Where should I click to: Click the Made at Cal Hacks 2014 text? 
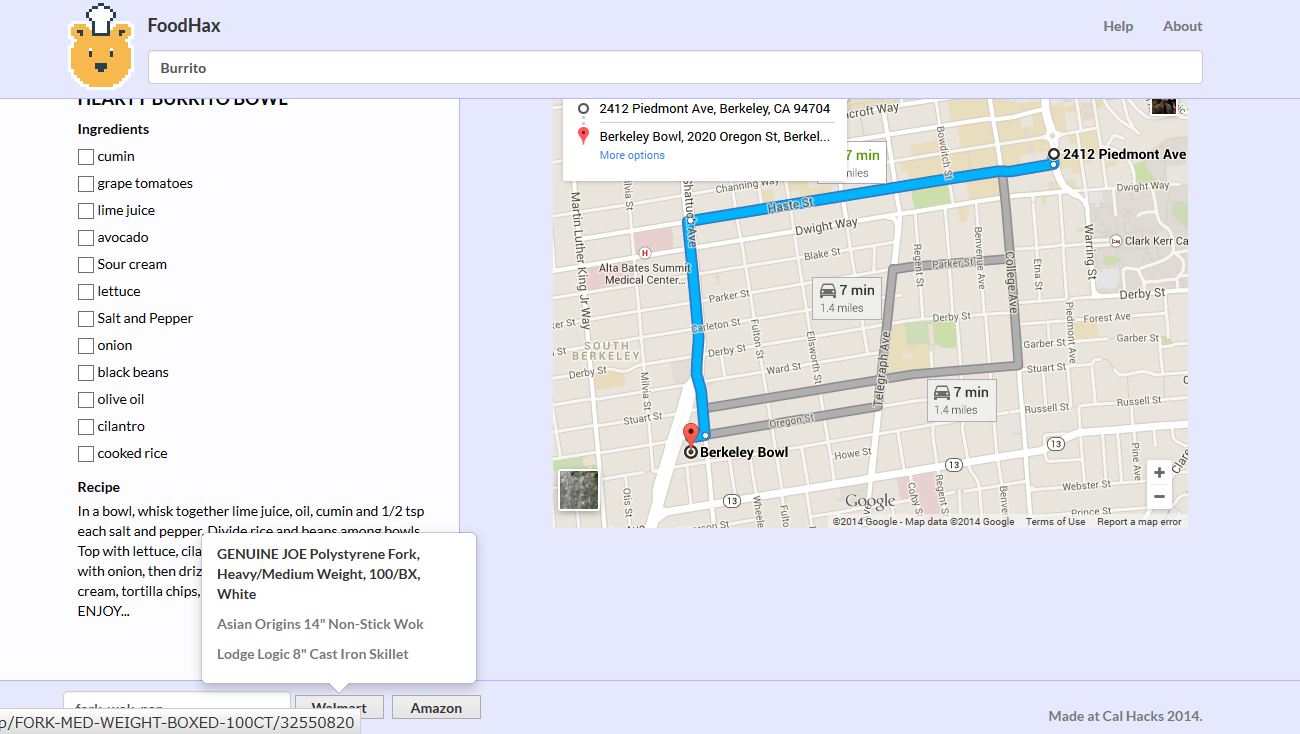[x=1125, y=716]
